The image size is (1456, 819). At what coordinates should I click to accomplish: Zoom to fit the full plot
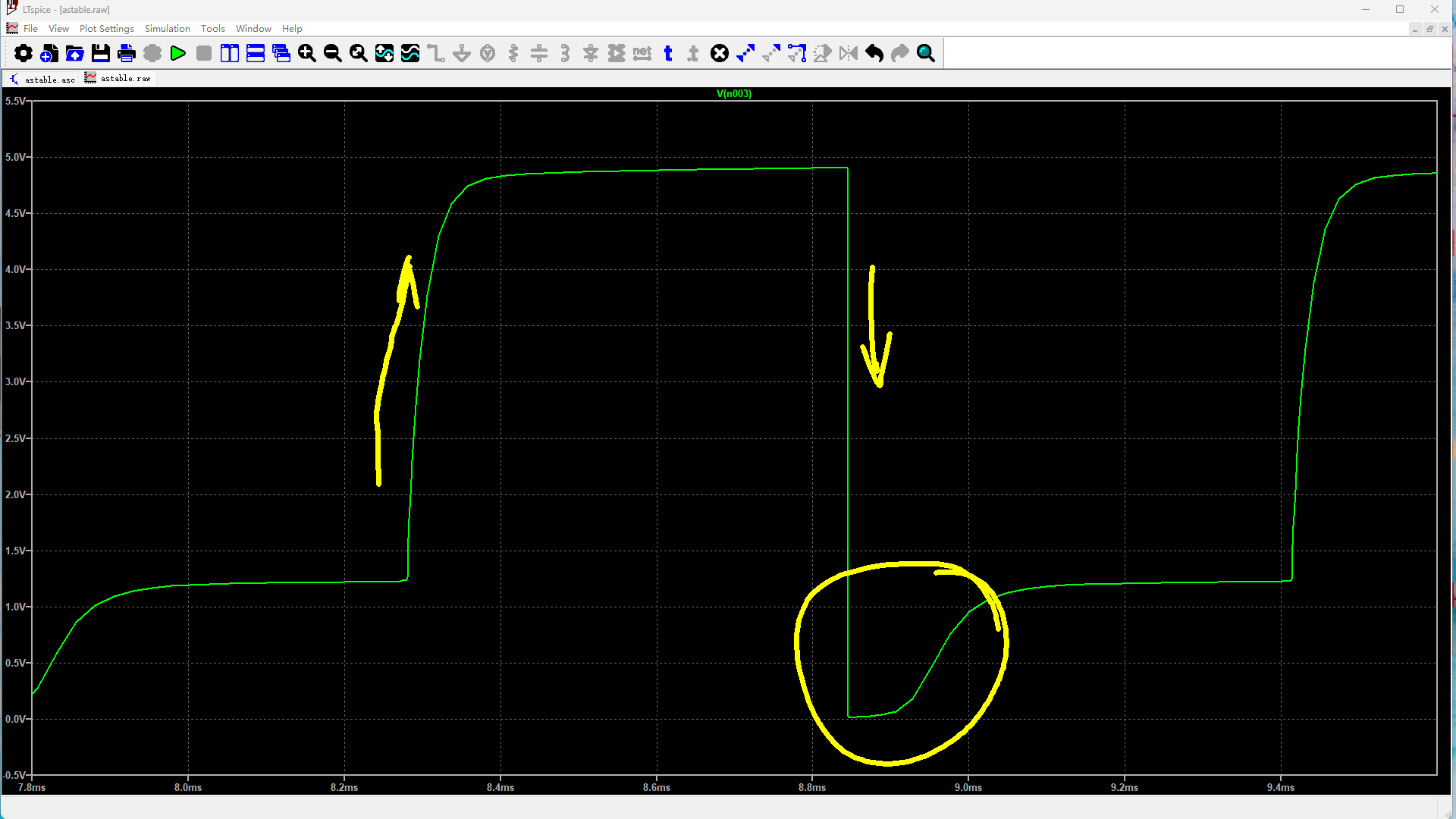coord(359,53)
